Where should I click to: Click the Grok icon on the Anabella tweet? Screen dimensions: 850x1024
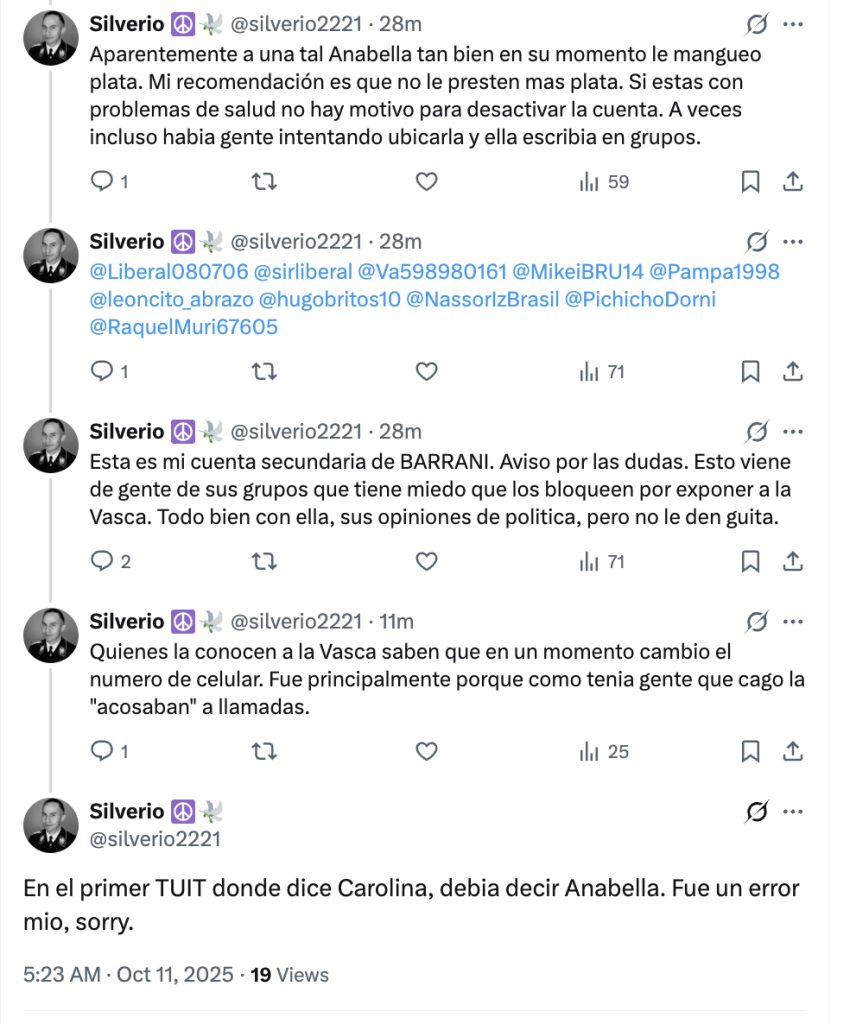[x=757, y=23]
